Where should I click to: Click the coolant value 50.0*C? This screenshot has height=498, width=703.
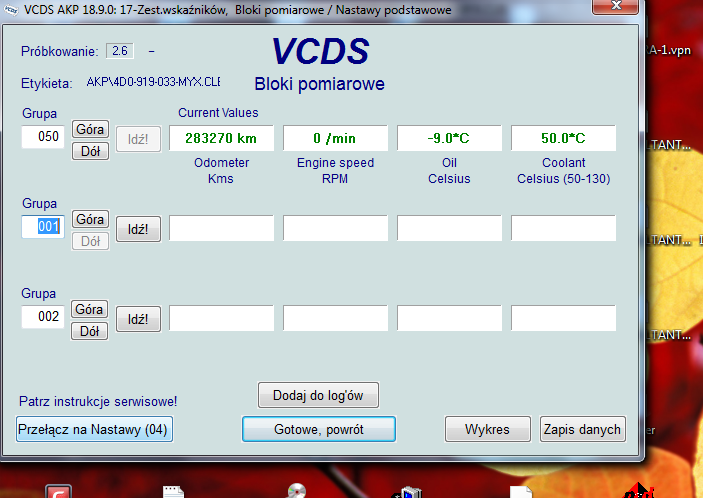pos(563,138)
